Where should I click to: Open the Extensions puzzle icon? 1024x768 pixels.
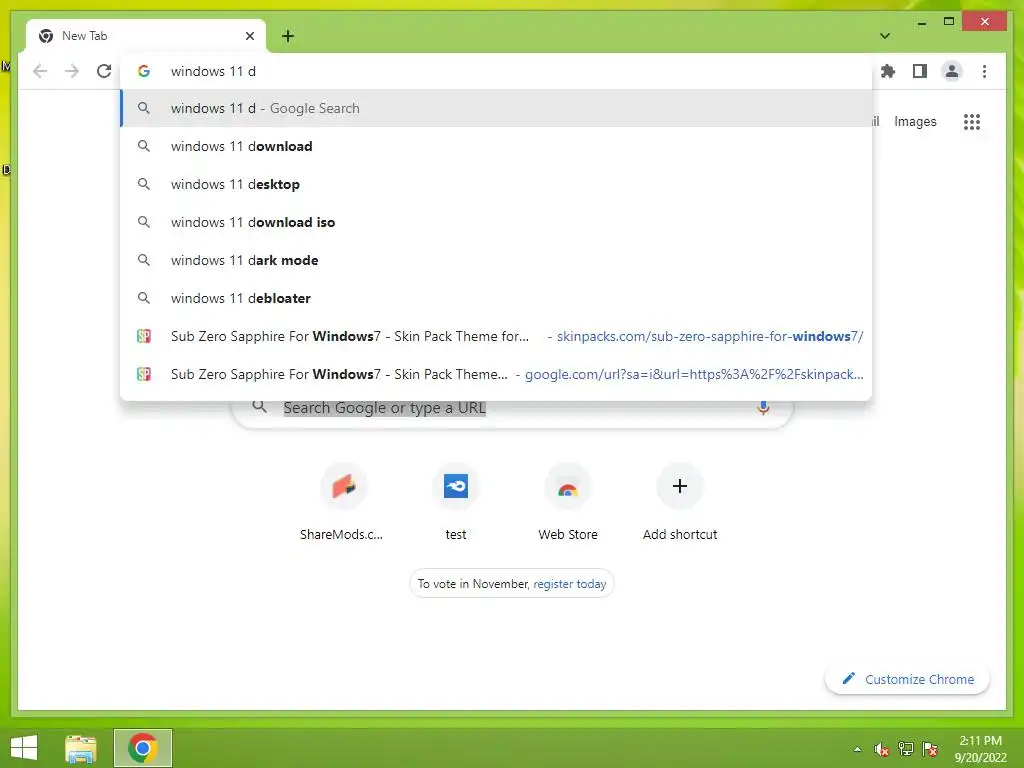[888, 71]
